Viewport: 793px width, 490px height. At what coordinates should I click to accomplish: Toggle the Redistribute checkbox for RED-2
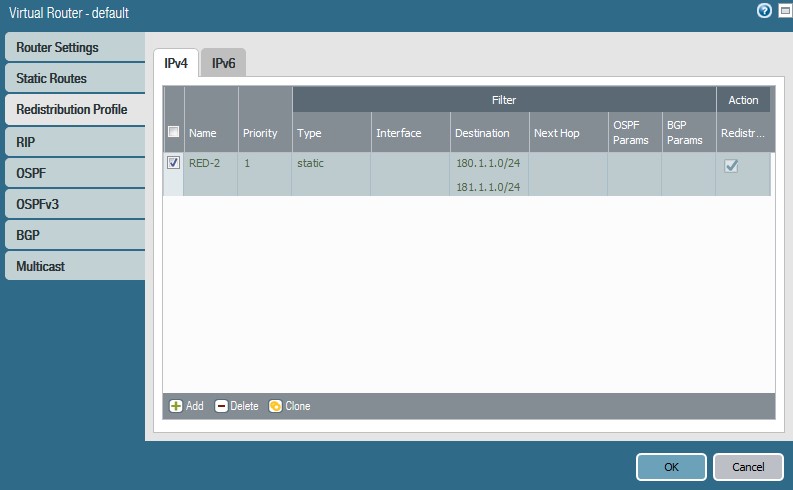click(731, 165)
